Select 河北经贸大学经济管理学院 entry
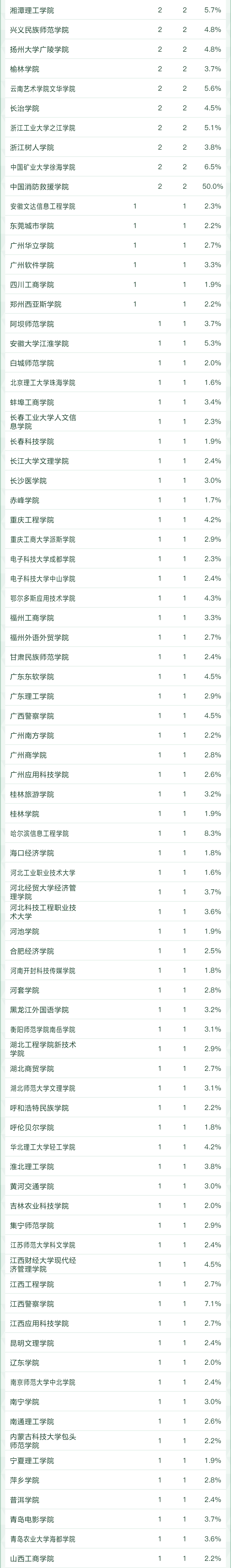This screenshot has width=231, height=1568. (x=43, y=892)
